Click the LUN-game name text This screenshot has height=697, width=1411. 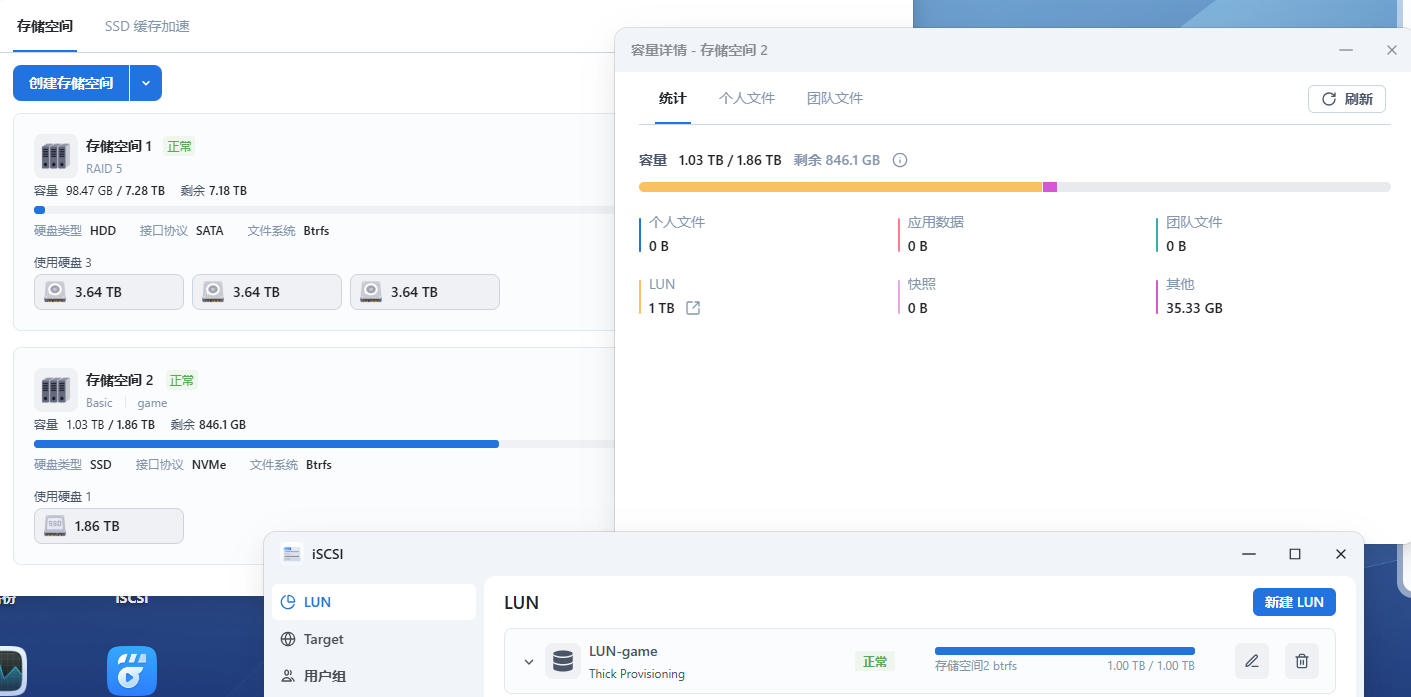pyautogui.click(x=623, y=651)
